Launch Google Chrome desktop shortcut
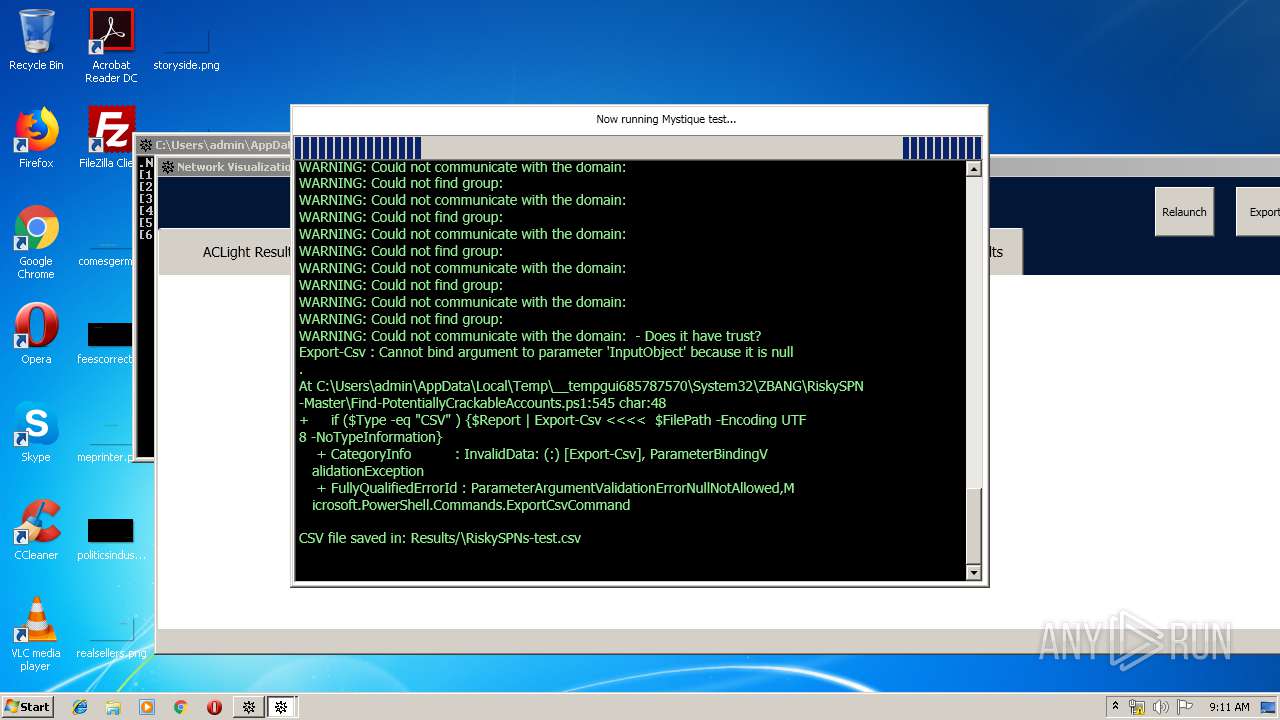Viewport: 1280px width, 720px height. (x=36, y=243)
